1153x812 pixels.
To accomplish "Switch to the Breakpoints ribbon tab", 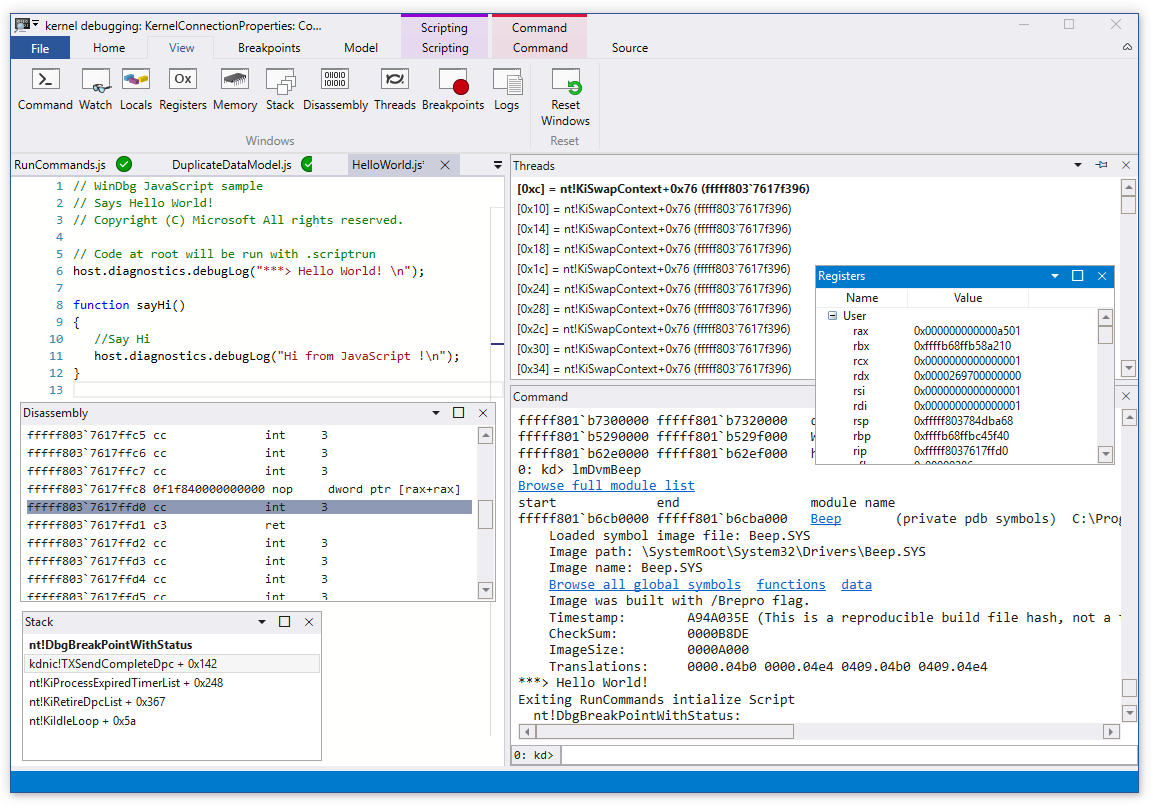I will [x=269, y=48].
